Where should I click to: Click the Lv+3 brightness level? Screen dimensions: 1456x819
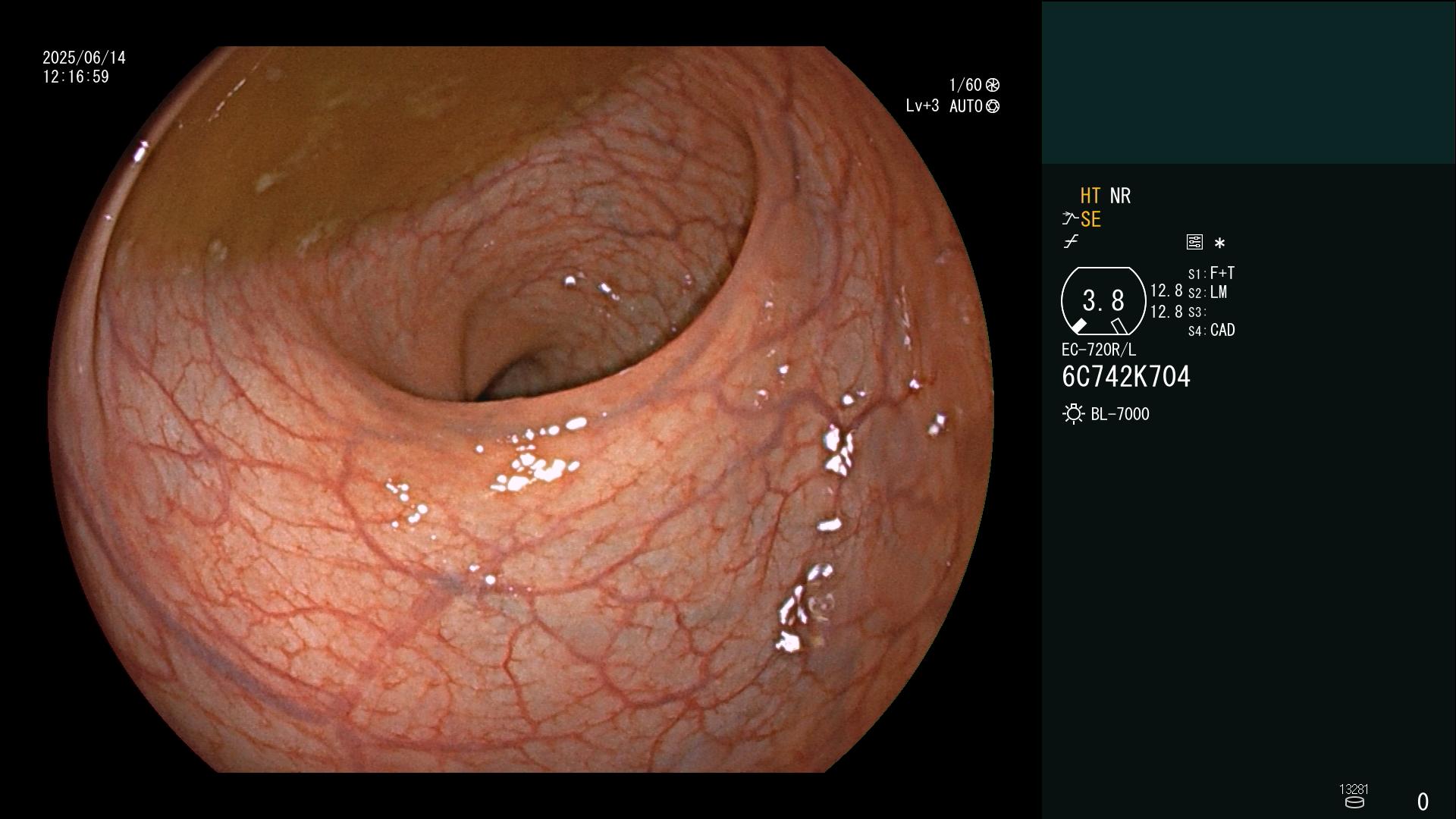point(922,106)
